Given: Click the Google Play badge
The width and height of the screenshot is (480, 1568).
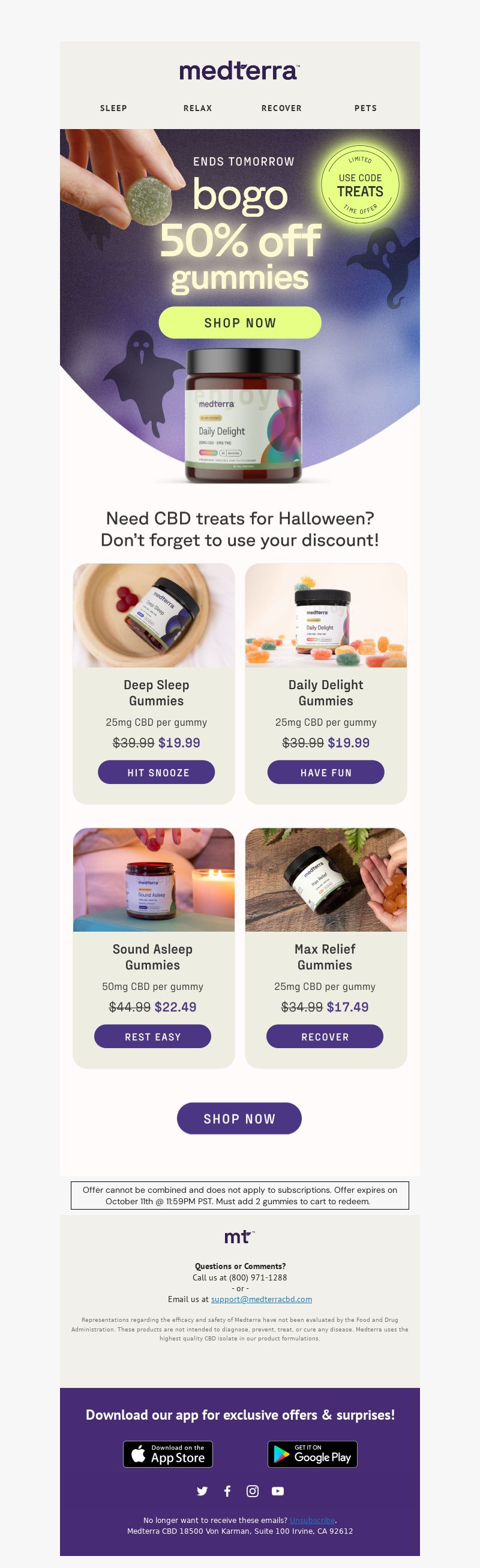Looking at the screenshot, I should click(313, 1454).
